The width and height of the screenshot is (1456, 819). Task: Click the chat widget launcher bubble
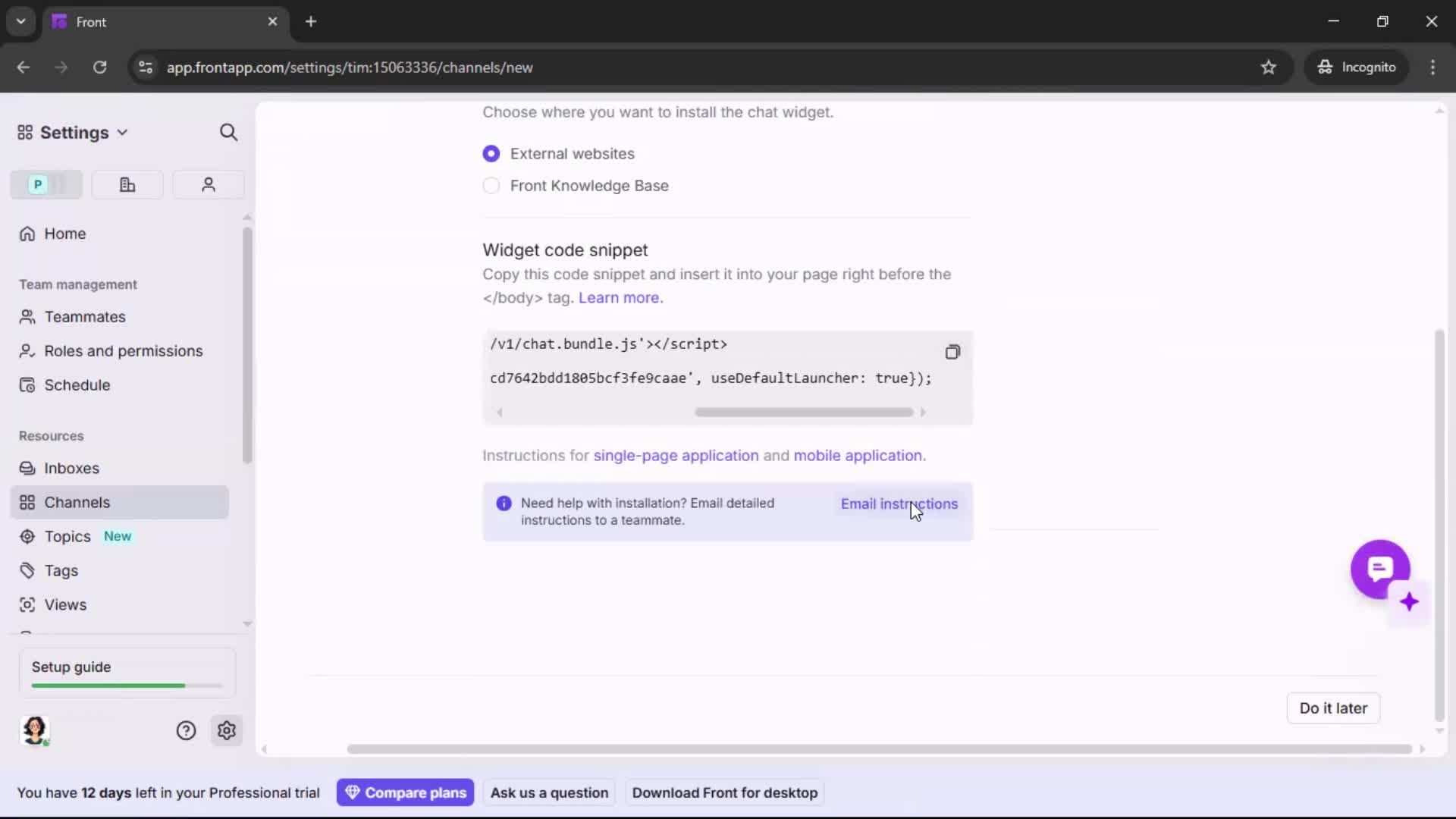(1380, 569)
